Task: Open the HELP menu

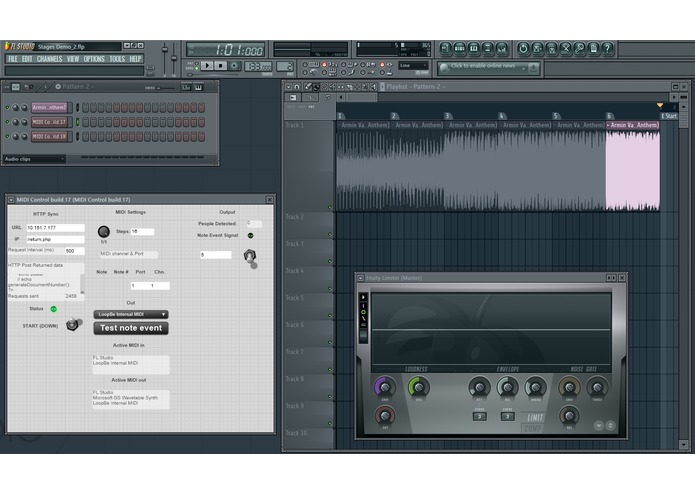Action: tap(135, 59)
